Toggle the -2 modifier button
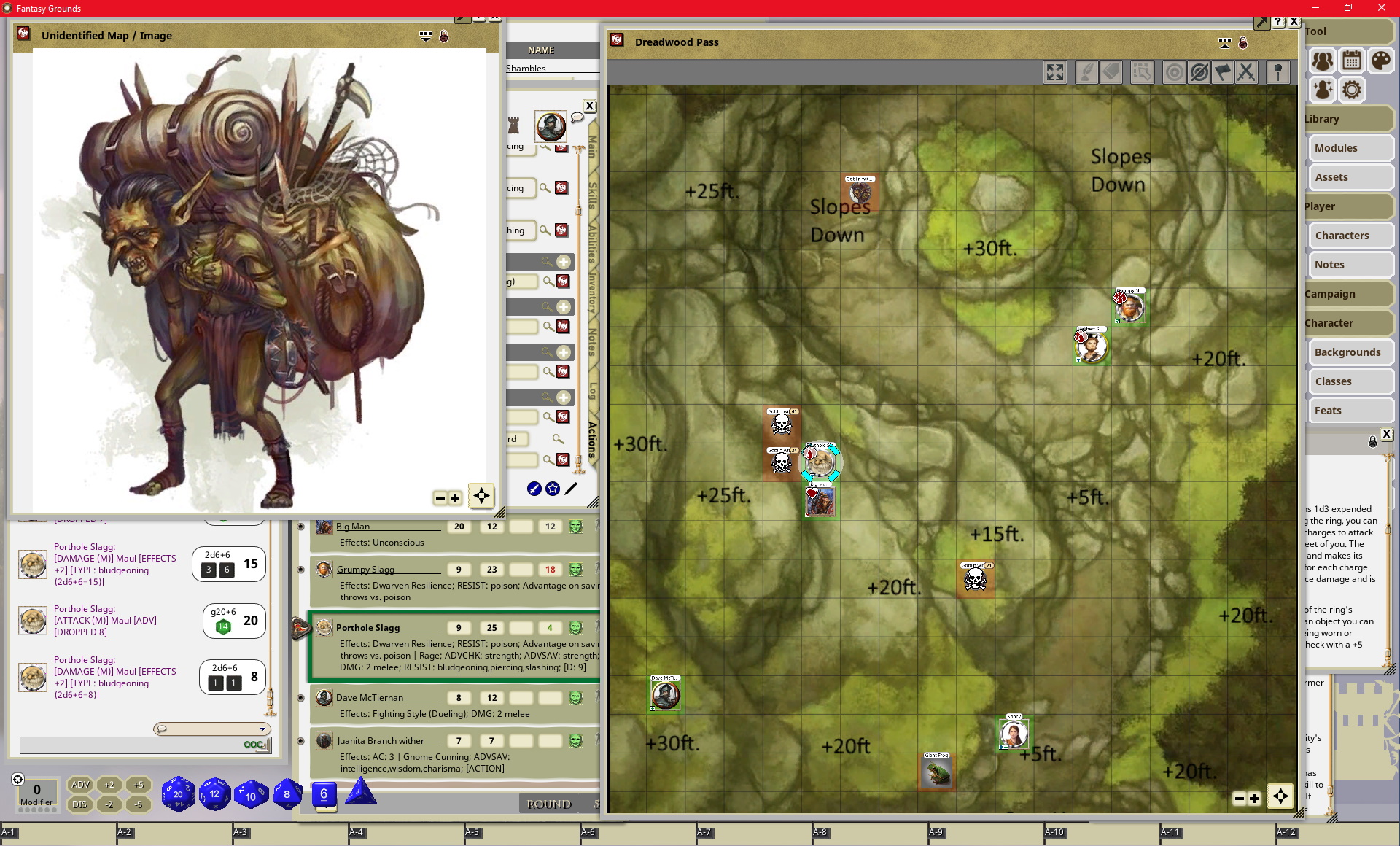The image size is (1400, 846). point(109,804)
